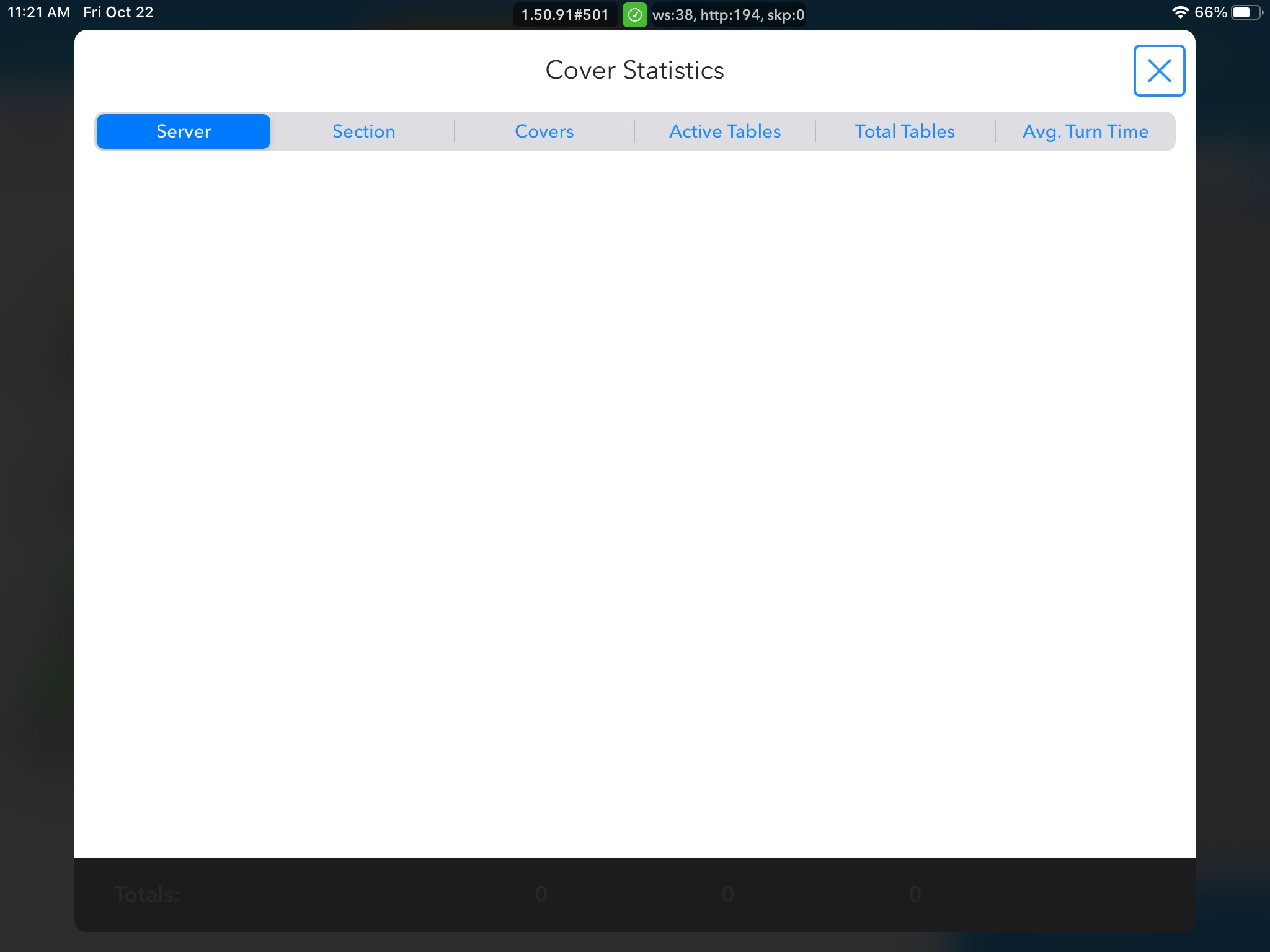Click the Active Tables total zero
The width and height of the screenshot is (1270, 952).
point(728,894)
